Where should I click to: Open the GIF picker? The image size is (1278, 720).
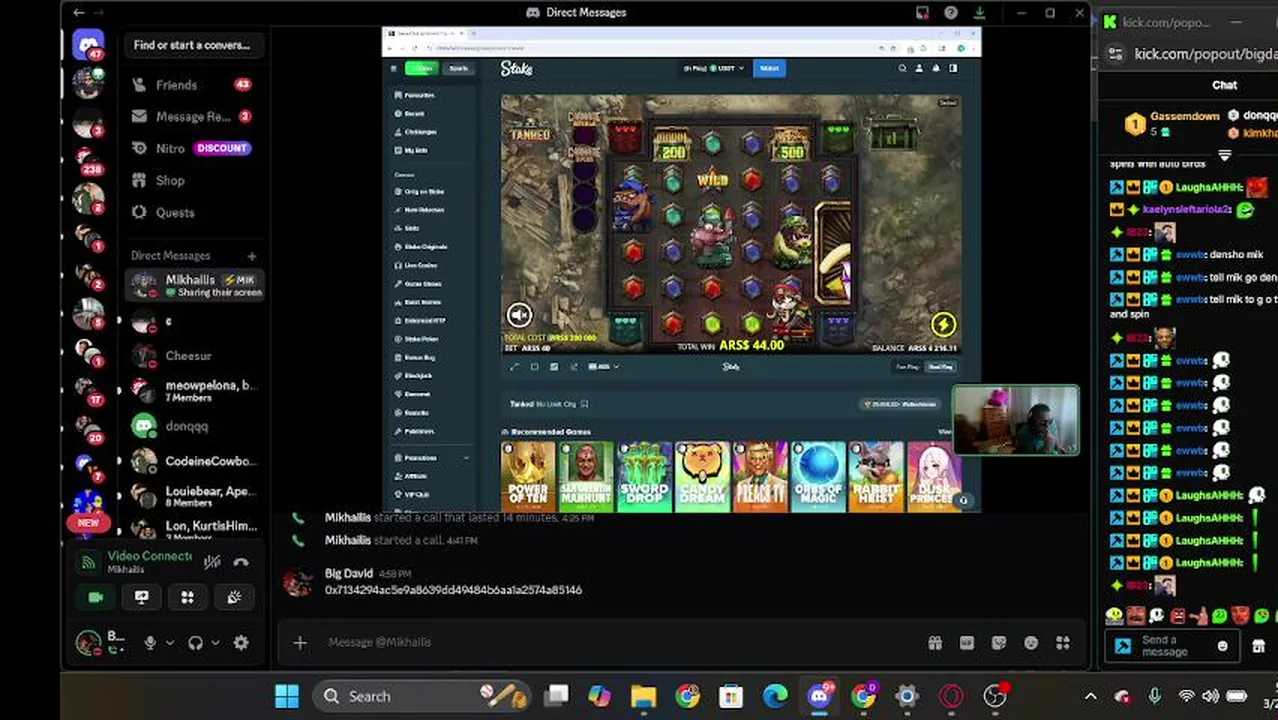click(x=967, y=643)
